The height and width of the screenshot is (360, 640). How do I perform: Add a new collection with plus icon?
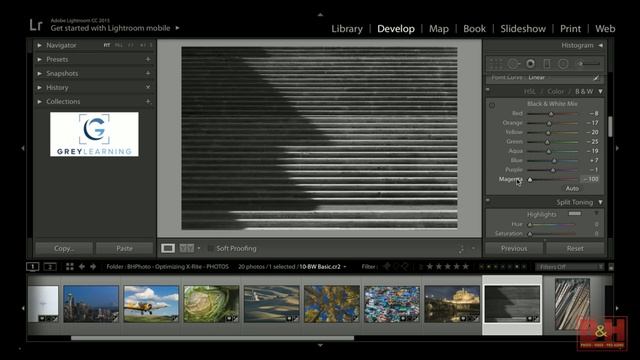point(148,101)
